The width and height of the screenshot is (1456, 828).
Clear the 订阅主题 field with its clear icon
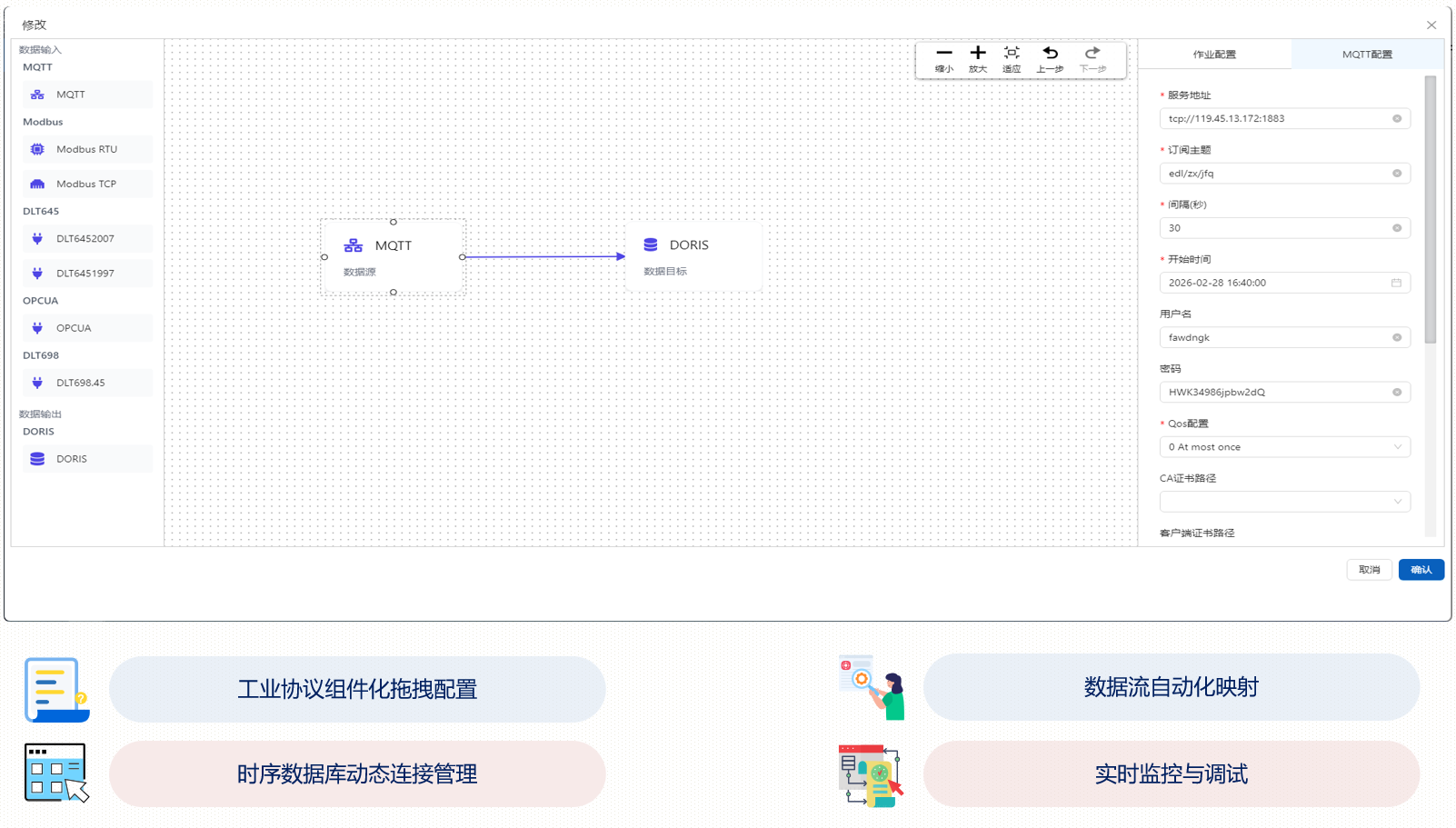(x=1397, y=173)
